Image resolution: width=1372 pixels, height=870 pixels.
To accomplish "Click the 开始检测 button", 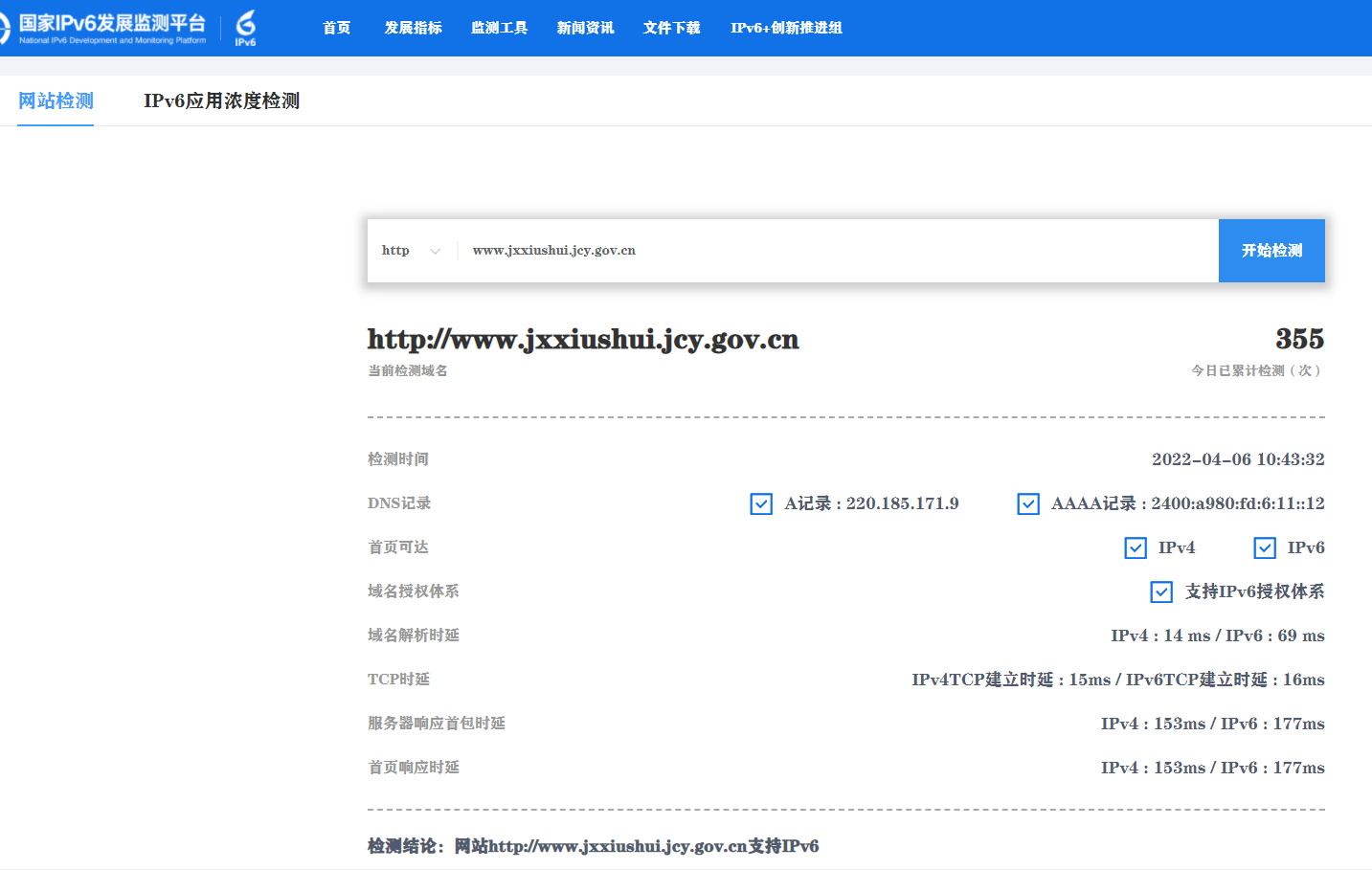I will (x=1271, y=251).
